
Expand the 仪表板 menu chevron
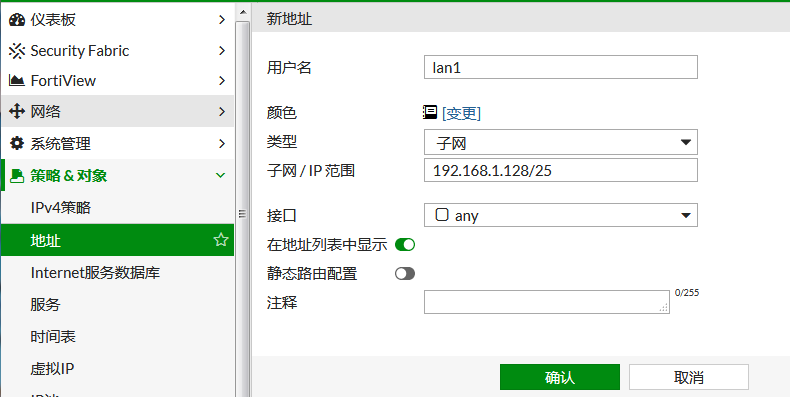tap(222, 20)
